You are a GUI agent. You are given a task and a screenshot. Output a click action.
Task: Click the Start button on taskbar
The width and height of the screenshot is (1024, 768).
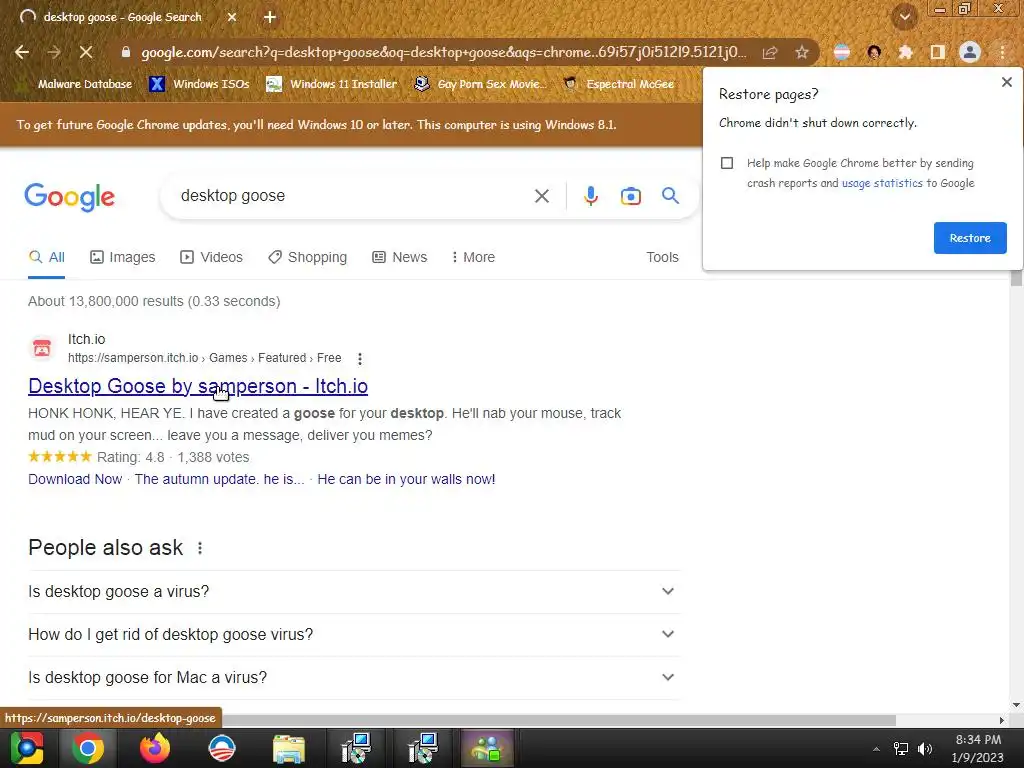(26, 748)
